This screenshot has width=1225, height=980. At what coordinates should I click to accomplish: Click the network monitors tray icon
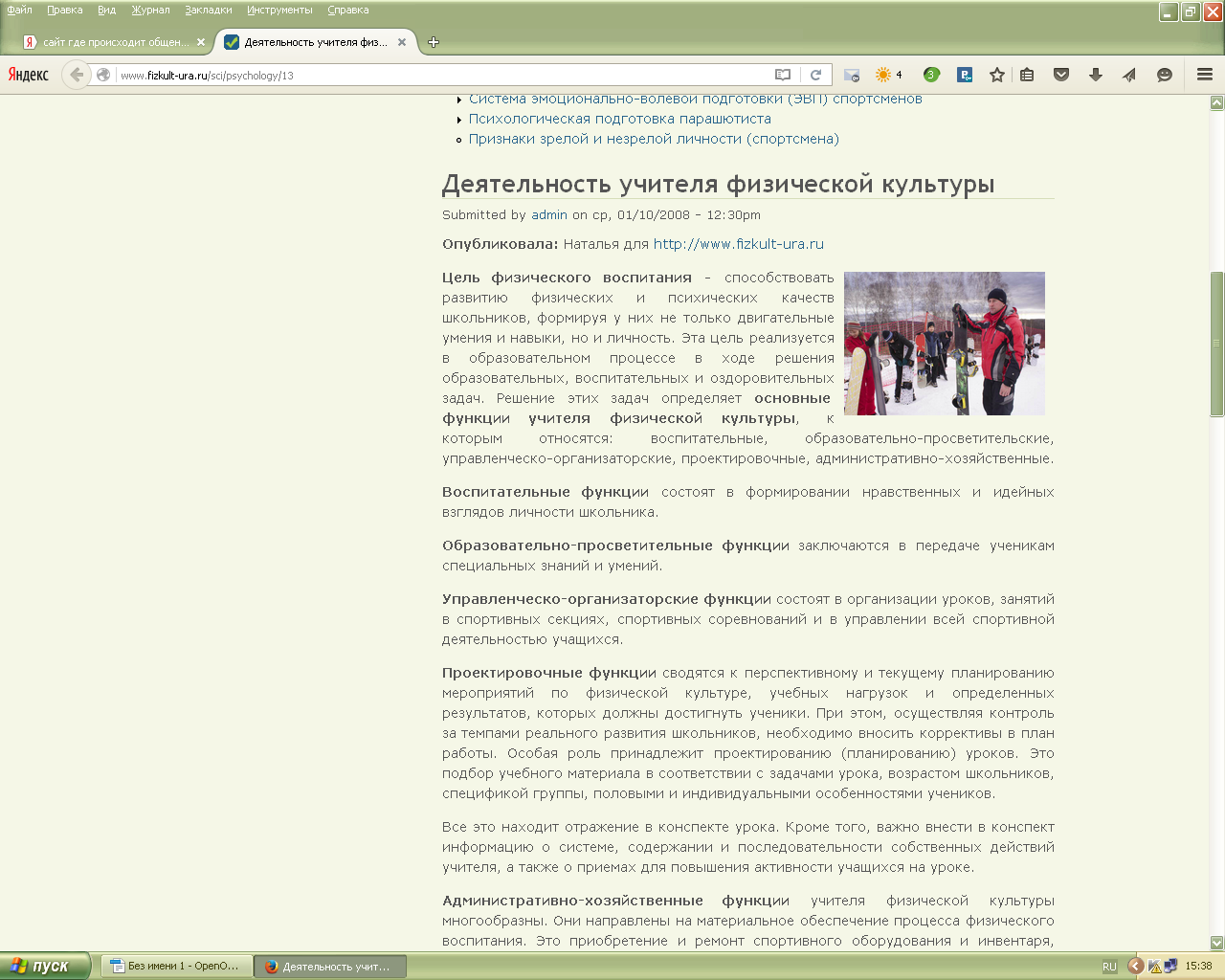[1169, 967]
